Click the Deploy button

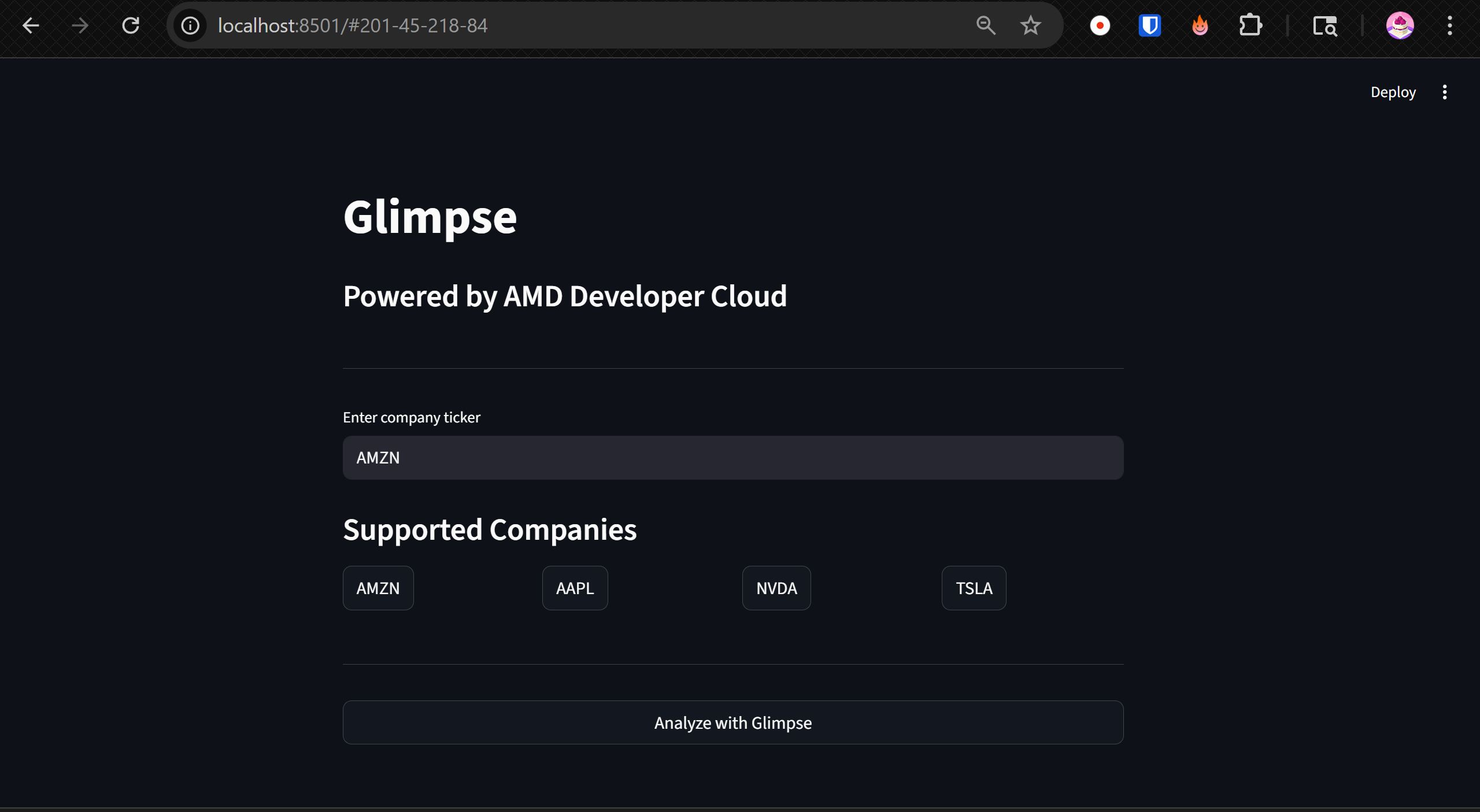coord(1393,92)
